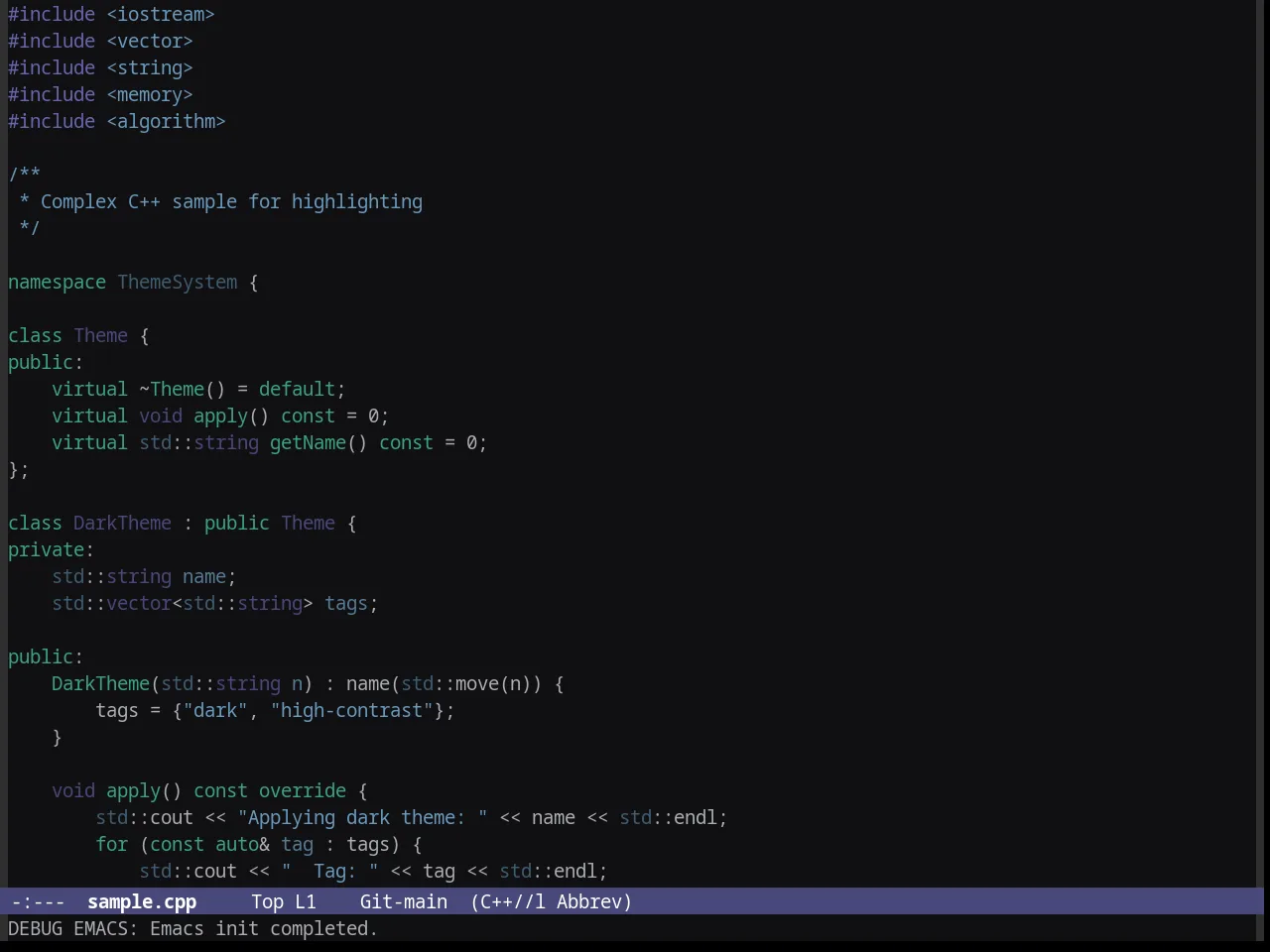
Task: Click the Abbrev minor mode indicator
Action: coord(593,901)
